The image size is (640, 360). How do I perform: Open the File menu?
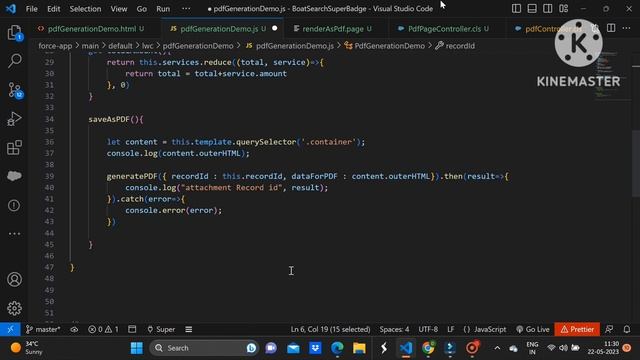(31, 9)
